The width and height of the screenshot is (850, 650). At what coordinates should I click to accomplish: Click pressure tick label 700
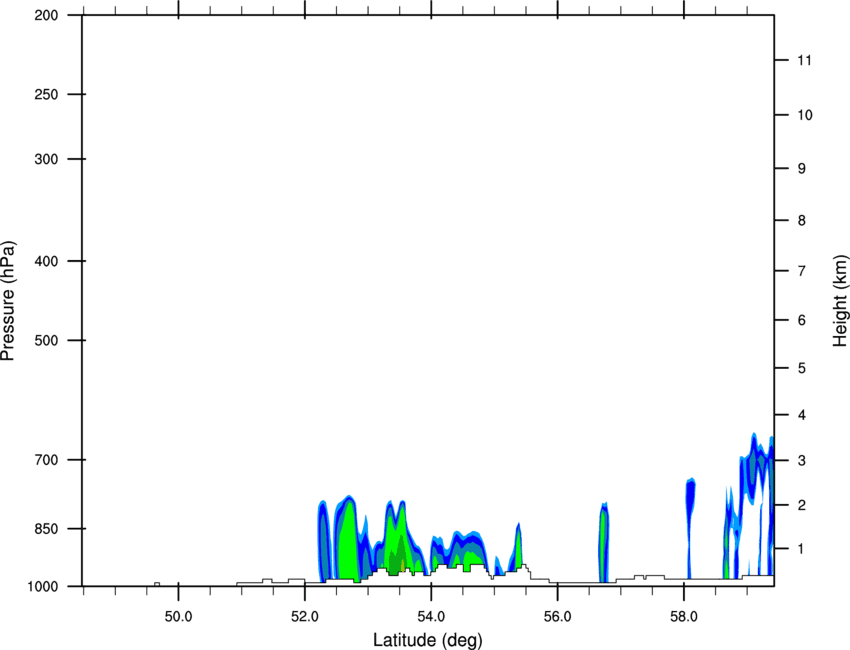(x=46, y=460)
